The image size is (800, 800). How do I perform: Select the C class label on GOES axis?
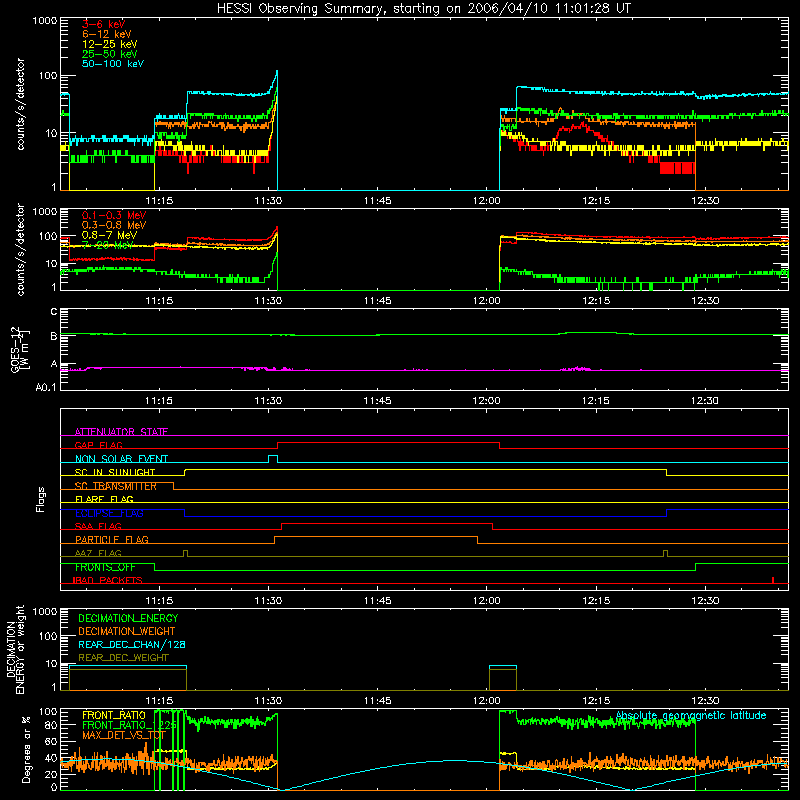(x=54, y=312)
